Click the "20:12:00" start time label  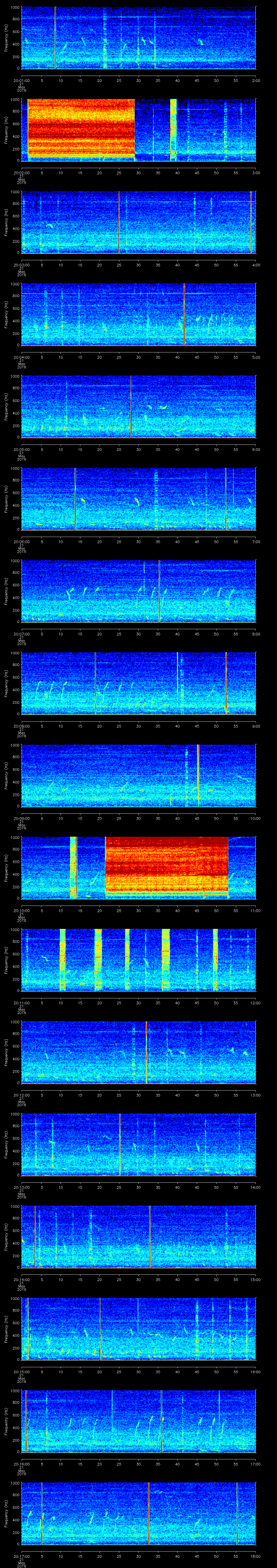coord(21,1095)
